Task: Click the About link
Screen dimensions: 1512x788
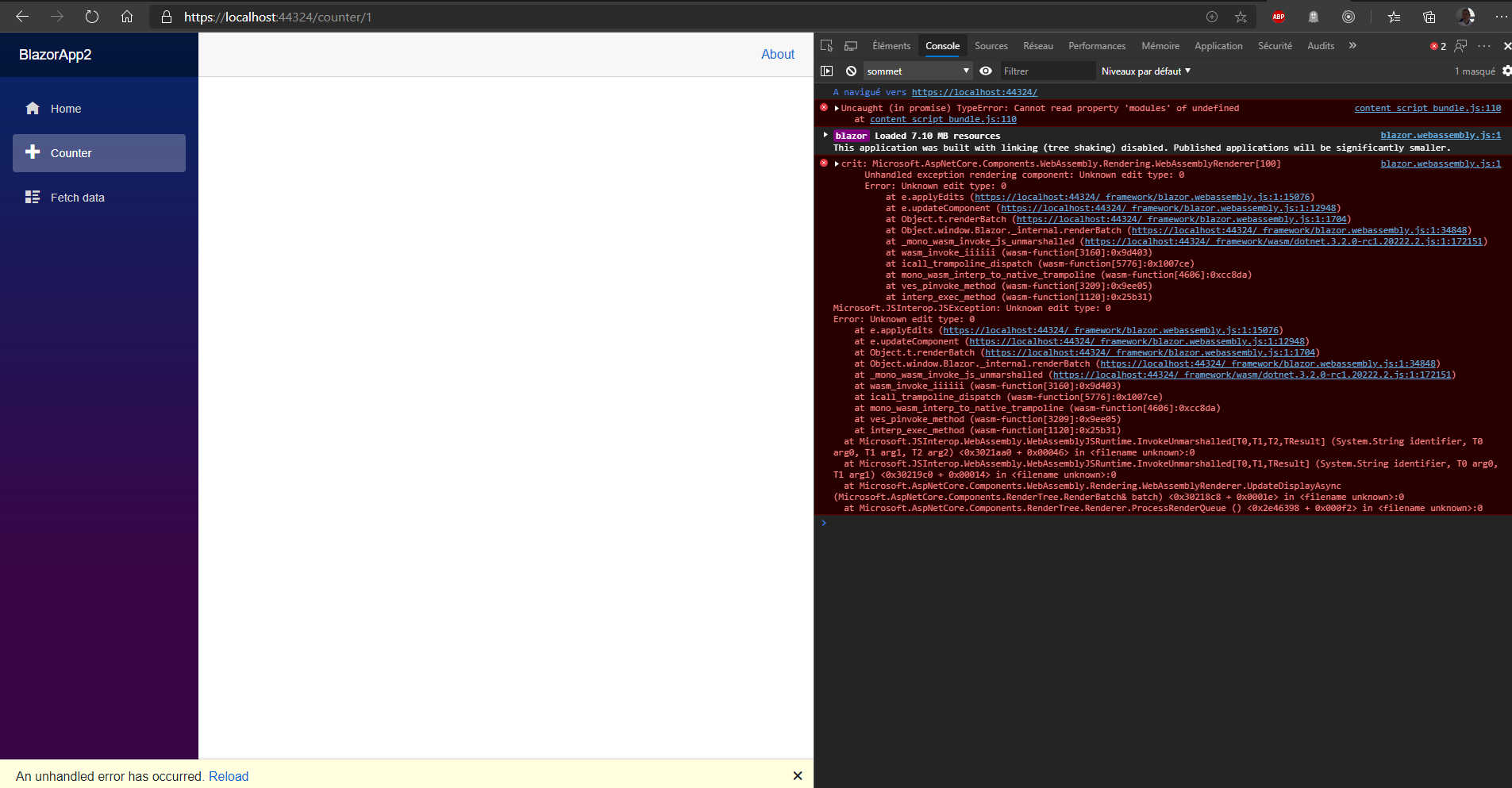Action: (778, 54)
